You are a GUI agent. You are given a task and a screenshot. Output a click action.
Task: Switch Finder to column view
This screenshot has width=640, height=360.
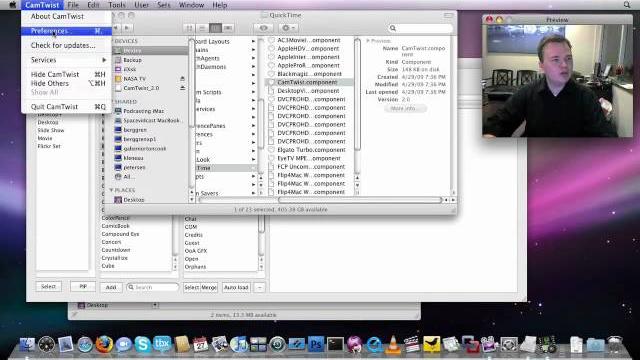click(215, 28)
